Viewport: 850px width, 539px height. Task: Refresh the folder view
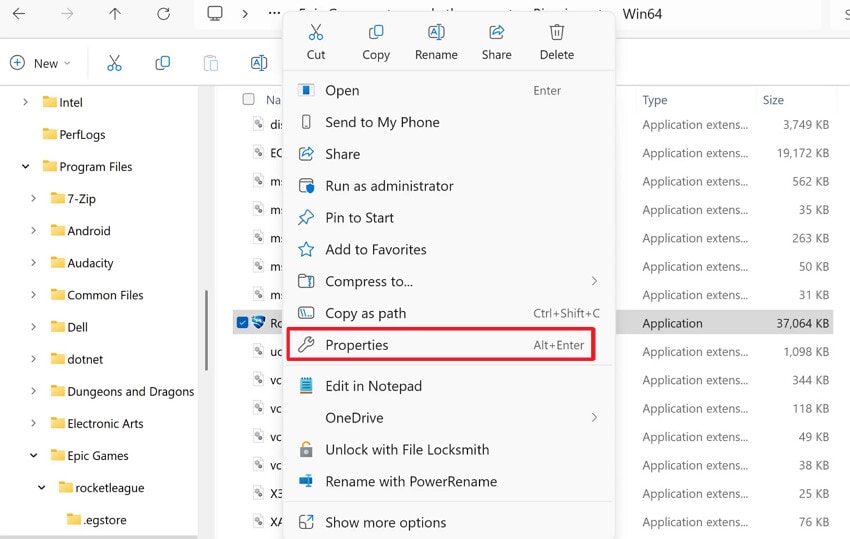(x=163, y=14)
